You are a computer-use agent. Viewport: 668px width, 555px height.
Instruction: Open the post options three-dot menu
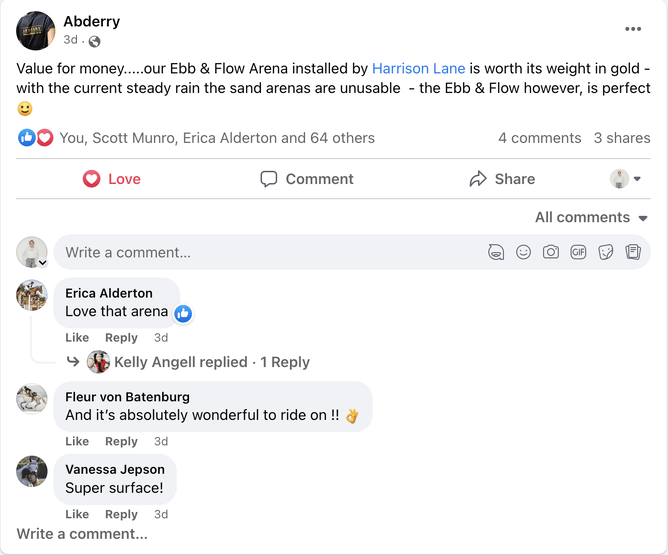click(633, 29)
